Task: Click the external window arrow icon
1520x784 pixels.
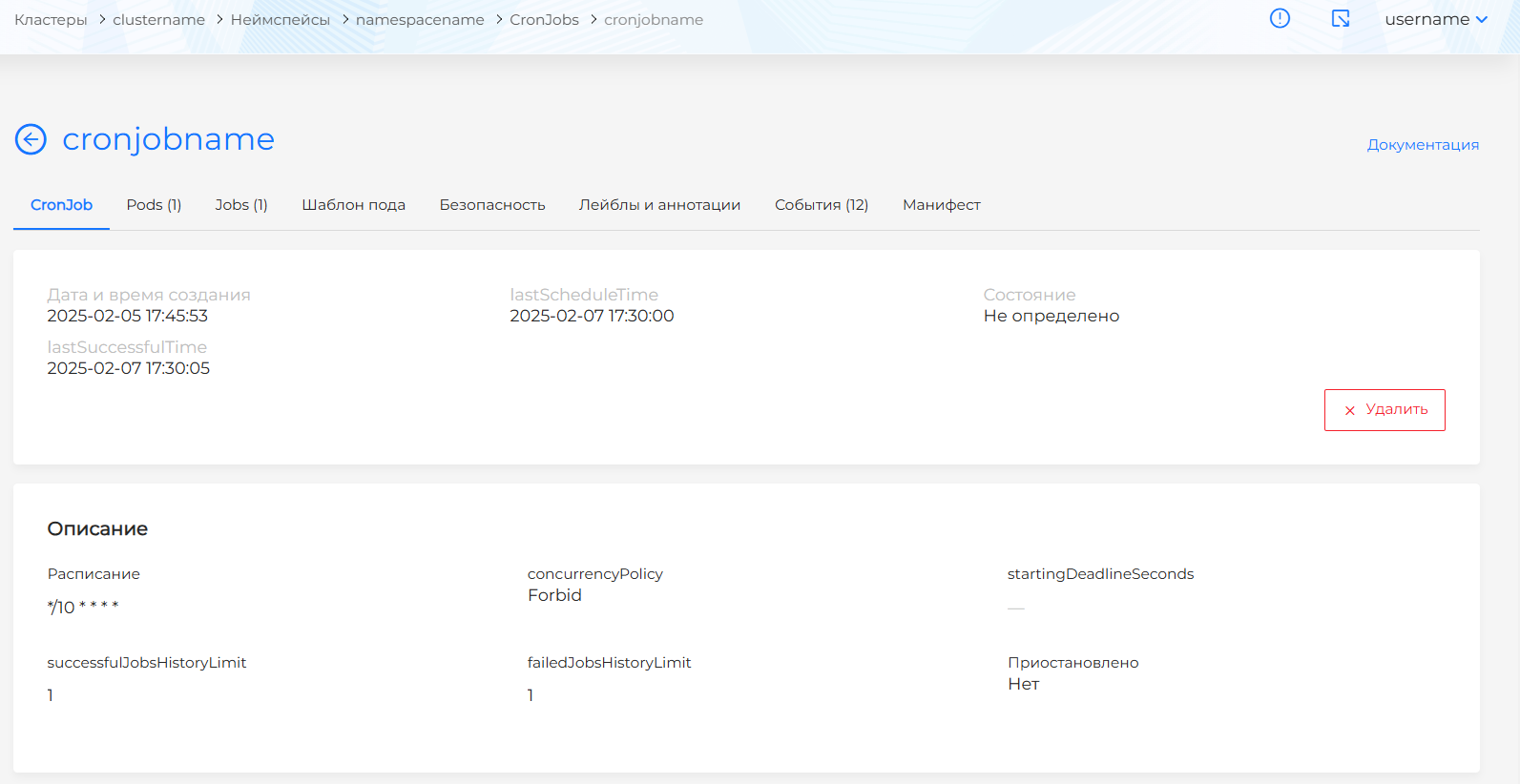Action: [x=1341, y=18]
